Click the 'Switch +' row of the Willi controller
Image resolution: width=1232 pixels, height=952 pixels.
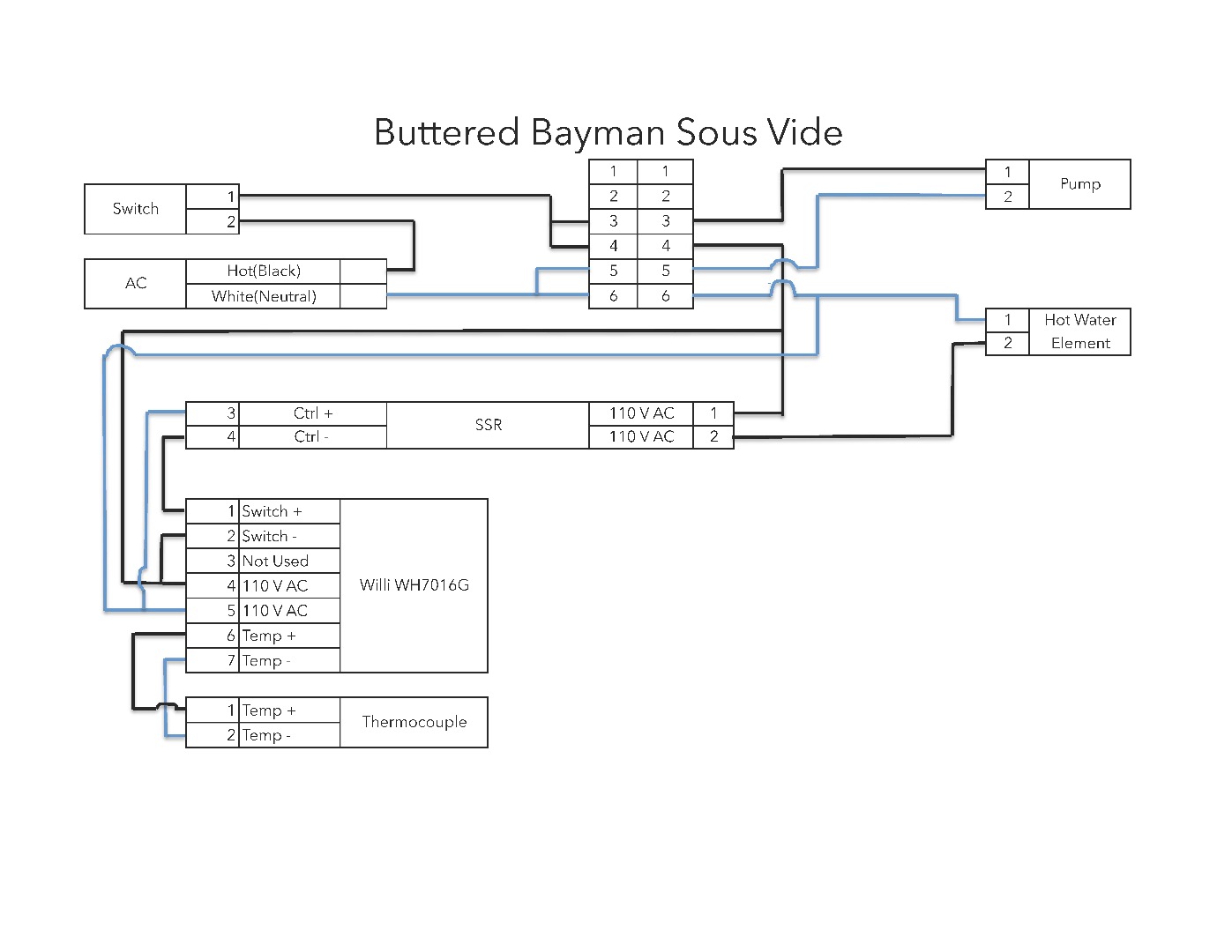(263, 511)
